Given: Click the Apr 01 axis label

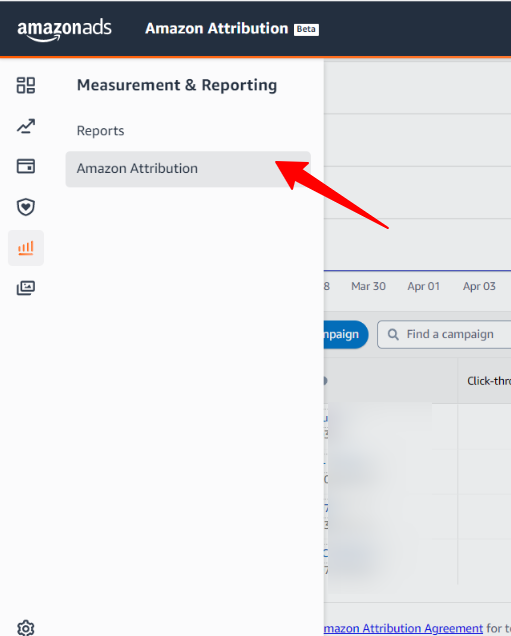Looking at the screenshot, I should click(x=423, y=286).
